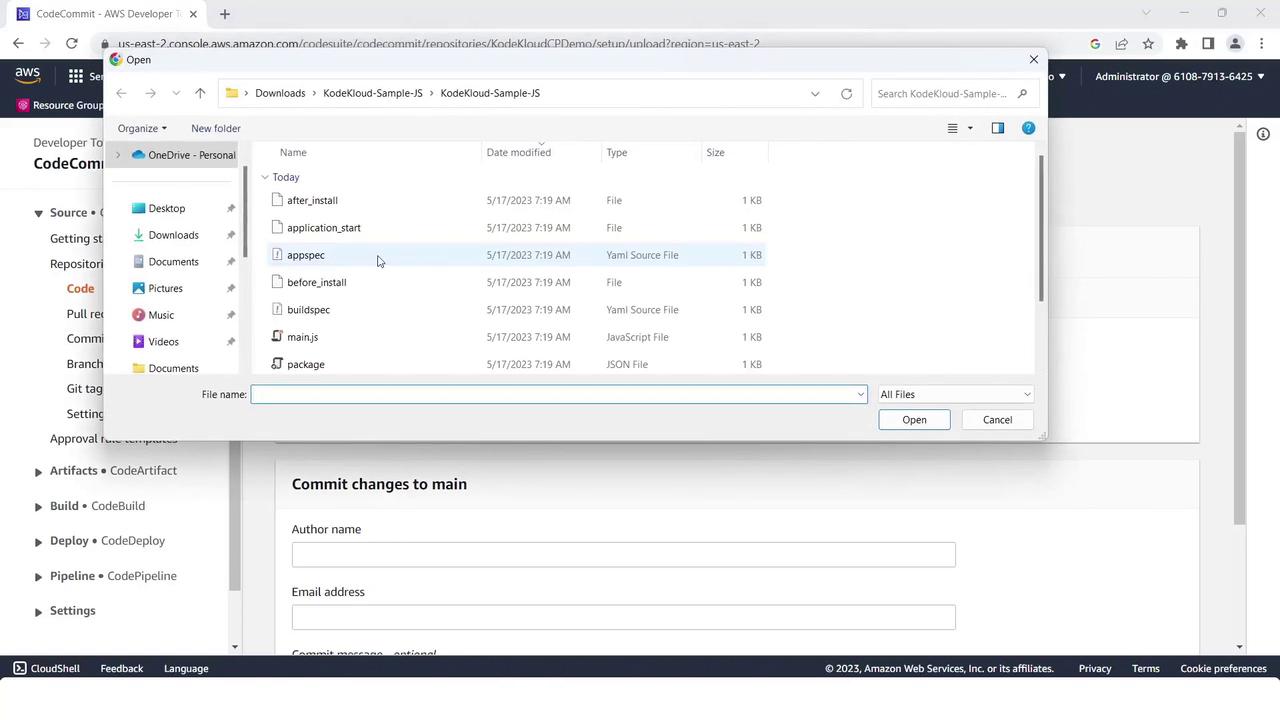Image resolution: width=1280 pixels, height=720 pixels.
Task: Click Downloads in the breadcrumb path
Action: click(280, 93)
